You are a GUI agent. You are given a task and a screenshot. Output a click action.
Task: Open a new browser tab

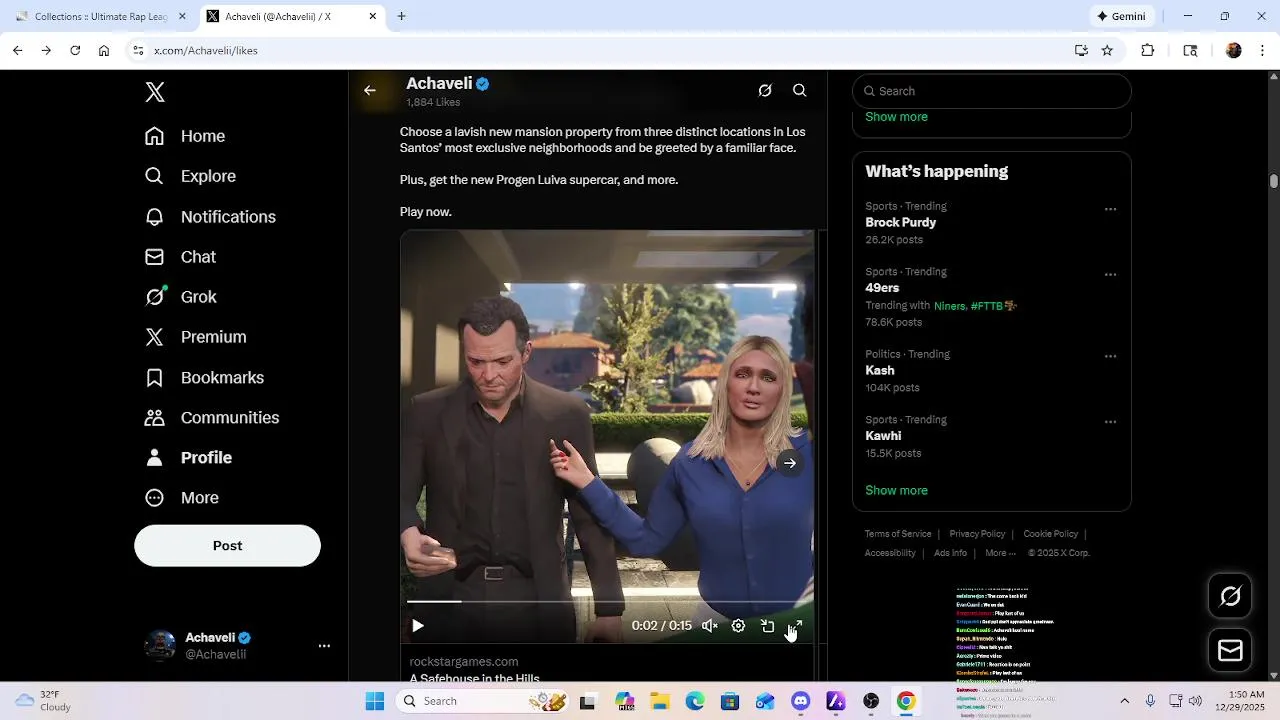tap(401, 16)
